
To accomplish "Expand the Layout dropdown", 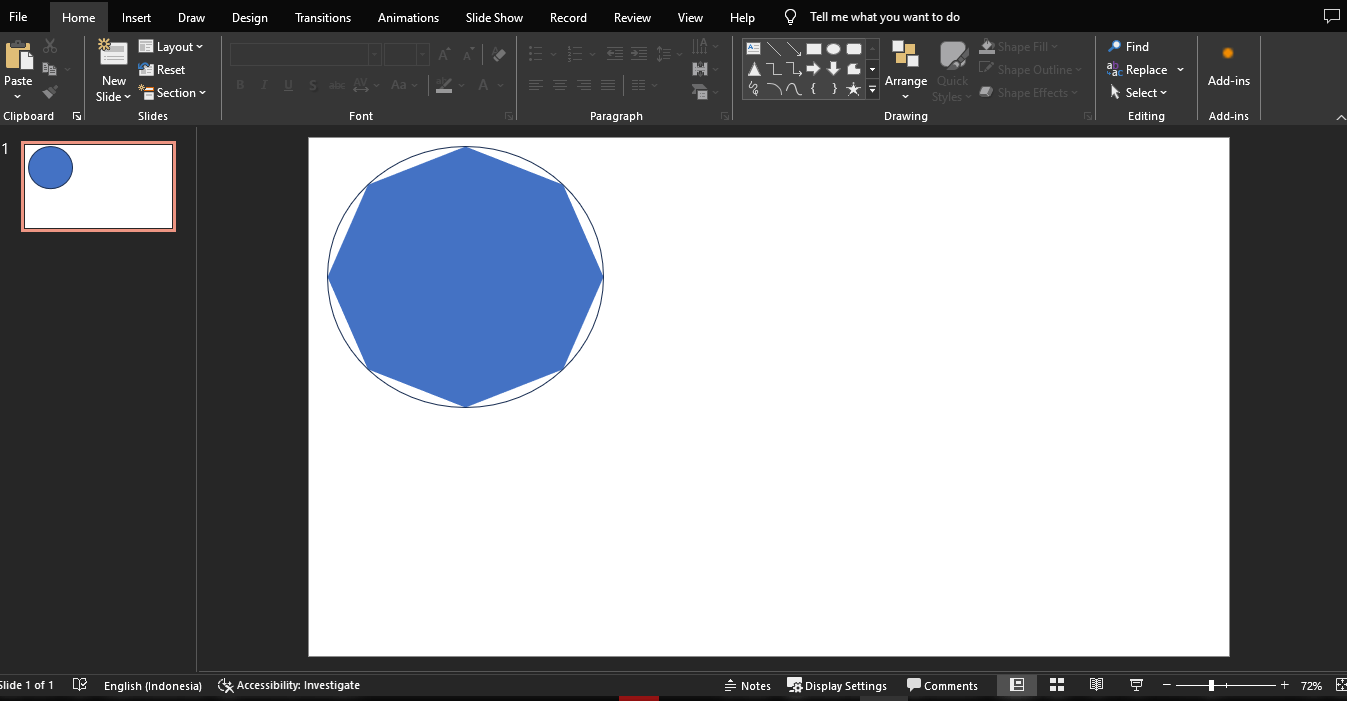I will coord(171,47).
